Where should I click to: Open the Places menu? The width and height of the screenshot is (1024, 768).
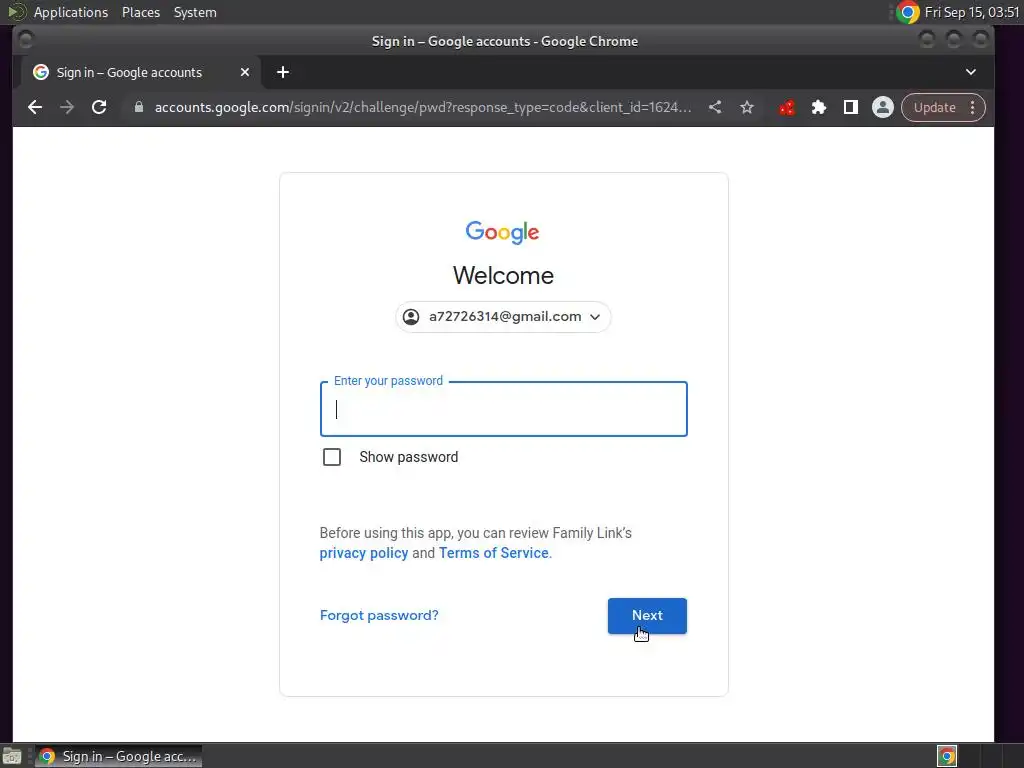click(141, 12)
